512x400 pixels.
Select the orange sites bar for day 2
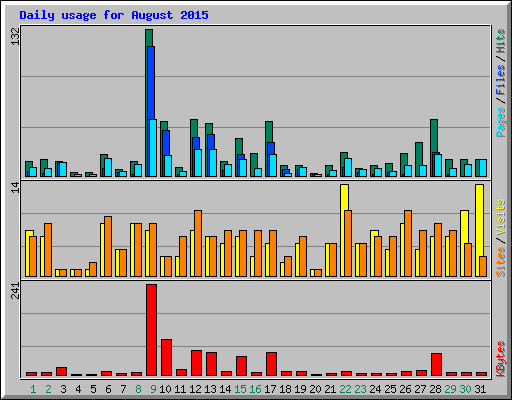48,250
